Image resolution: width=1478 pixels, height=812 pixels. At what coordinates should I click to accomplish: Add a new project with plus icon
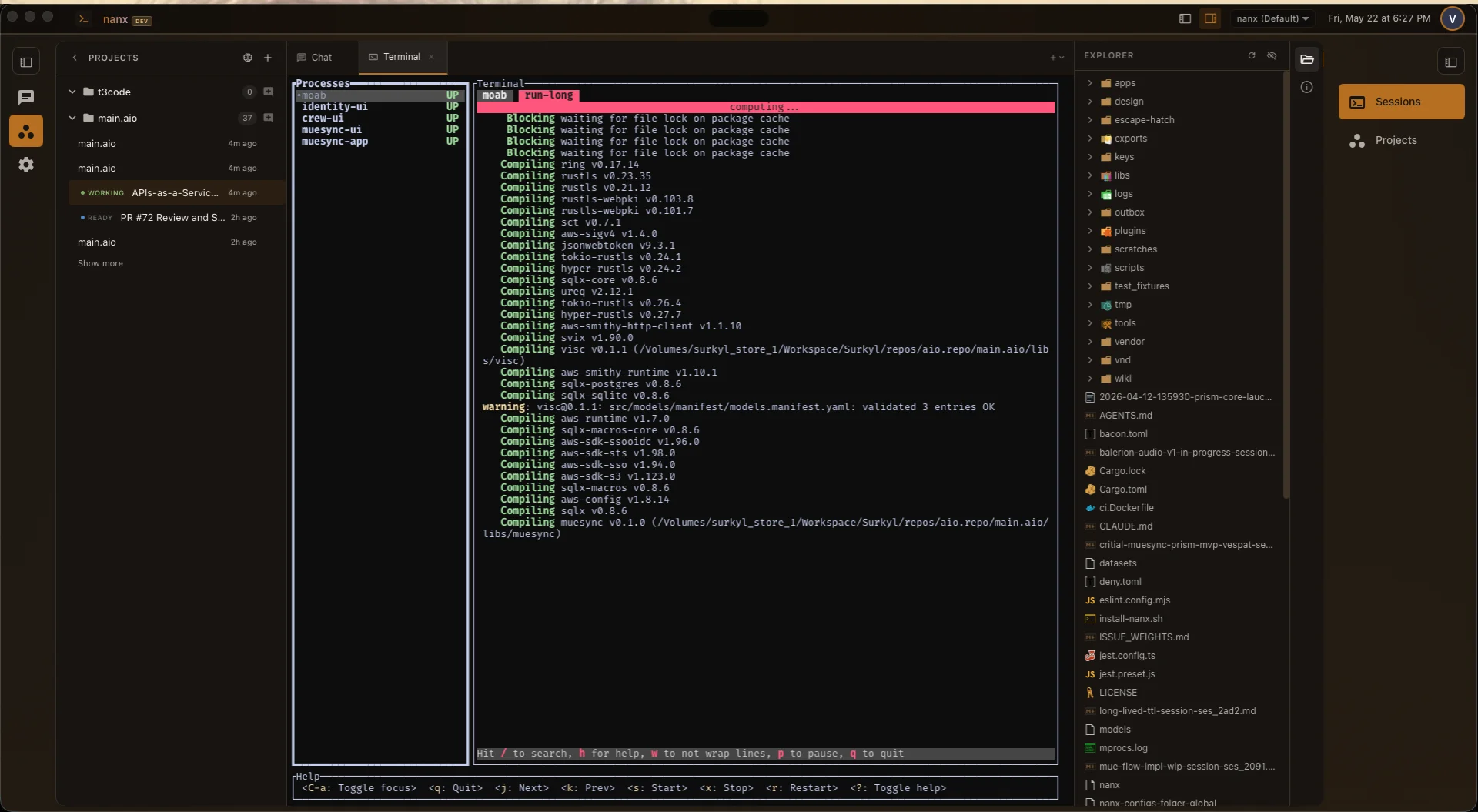point(268,58)
